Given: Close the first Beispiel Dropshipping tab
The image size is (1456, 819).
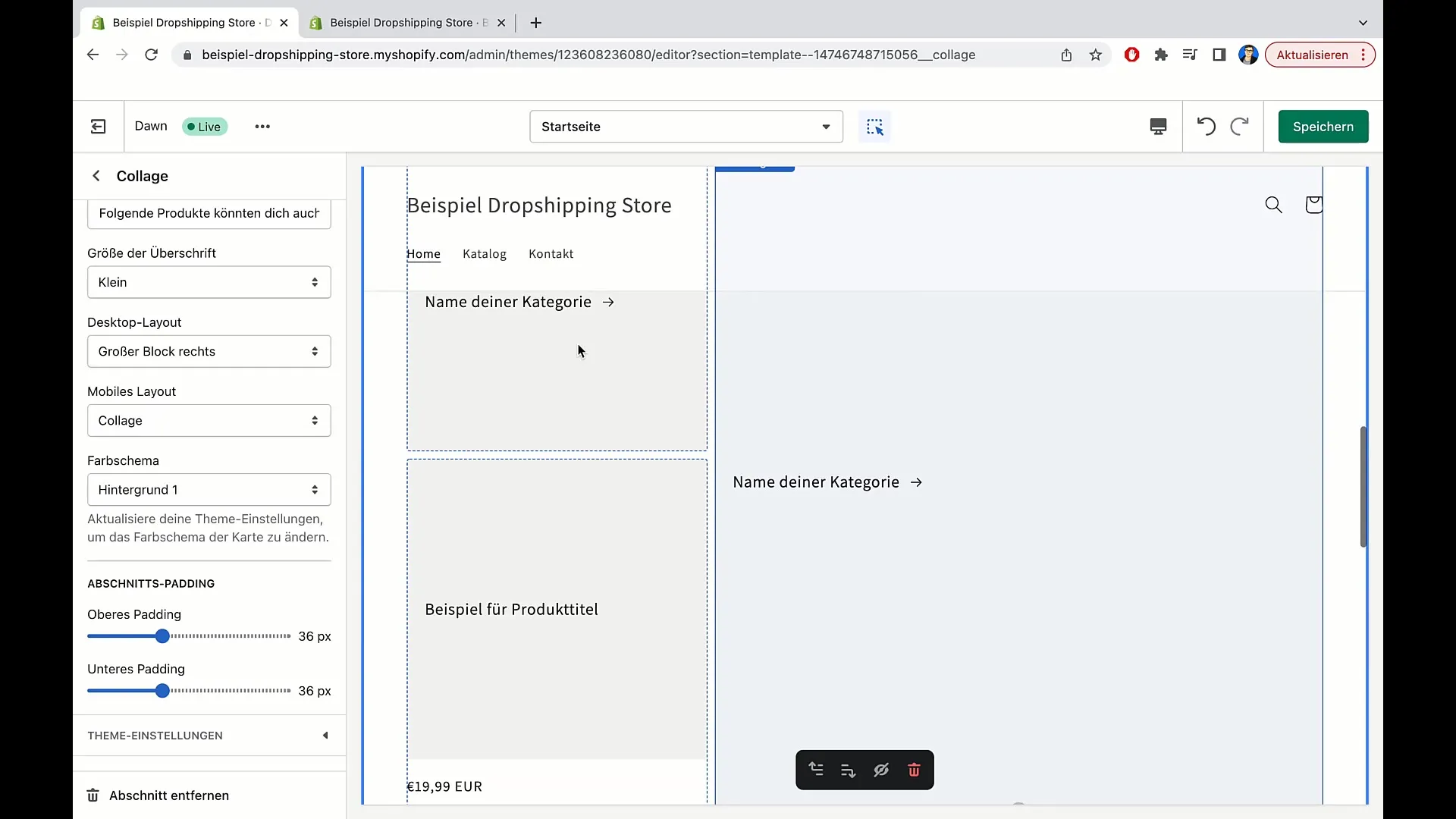Looking at the screenshot, I should coord(284,23).
